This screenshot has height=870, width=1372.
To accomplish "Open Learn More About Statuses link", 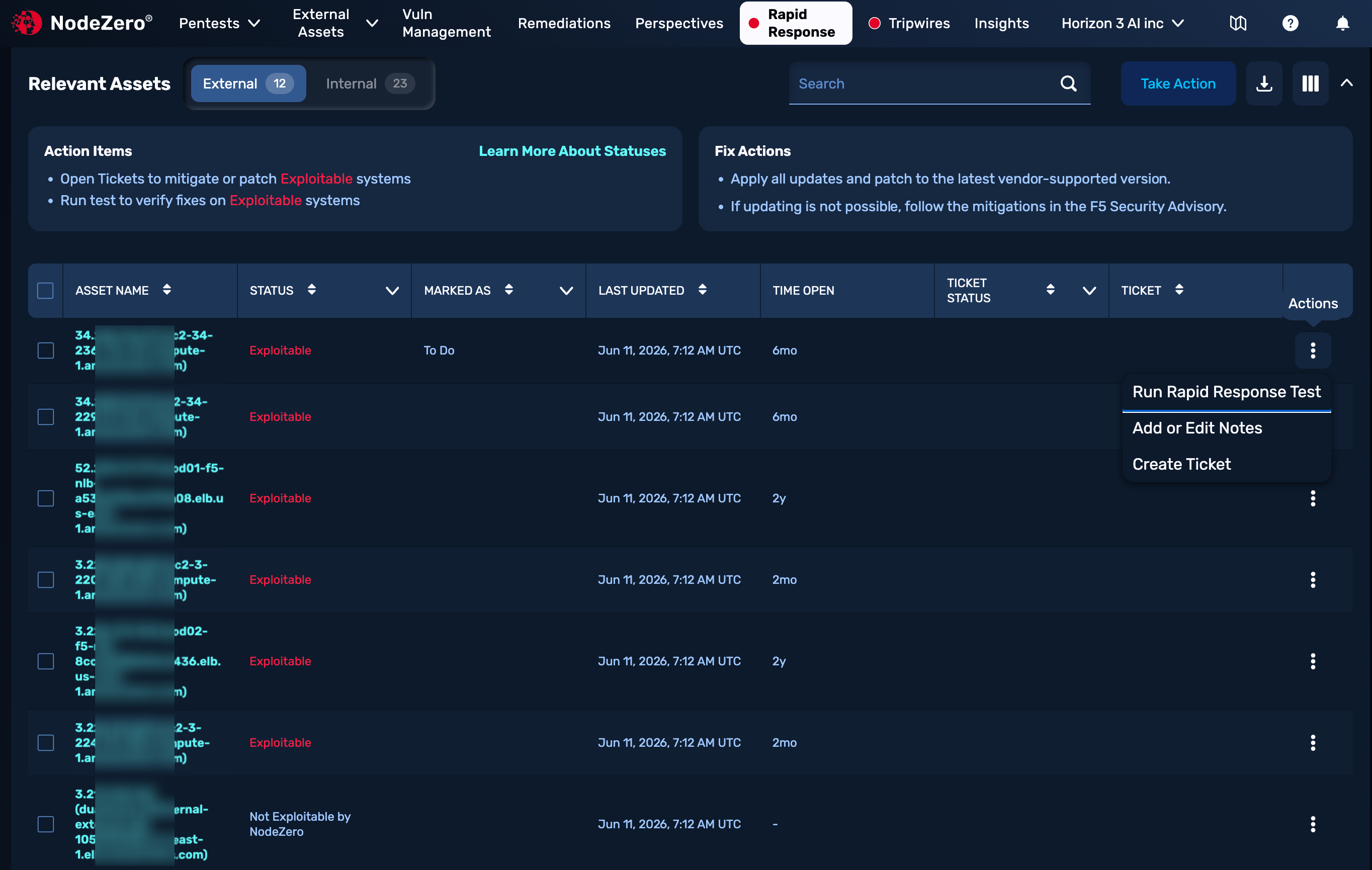I will pos(572,151).
